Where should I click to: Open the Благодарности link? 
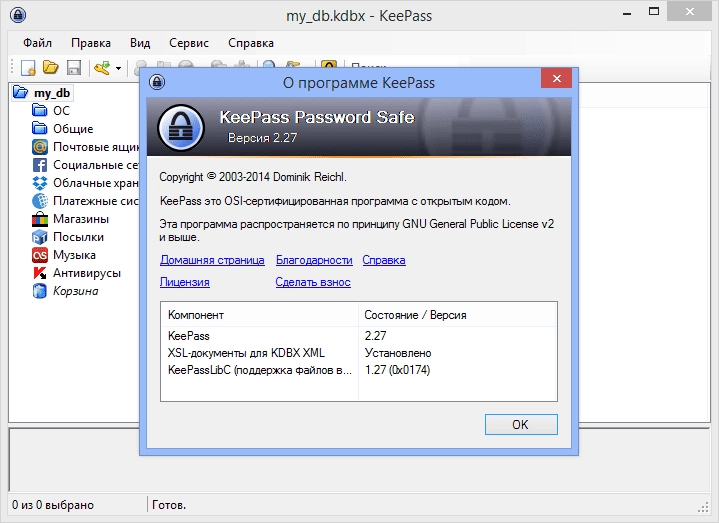click(x=314, y=260)
